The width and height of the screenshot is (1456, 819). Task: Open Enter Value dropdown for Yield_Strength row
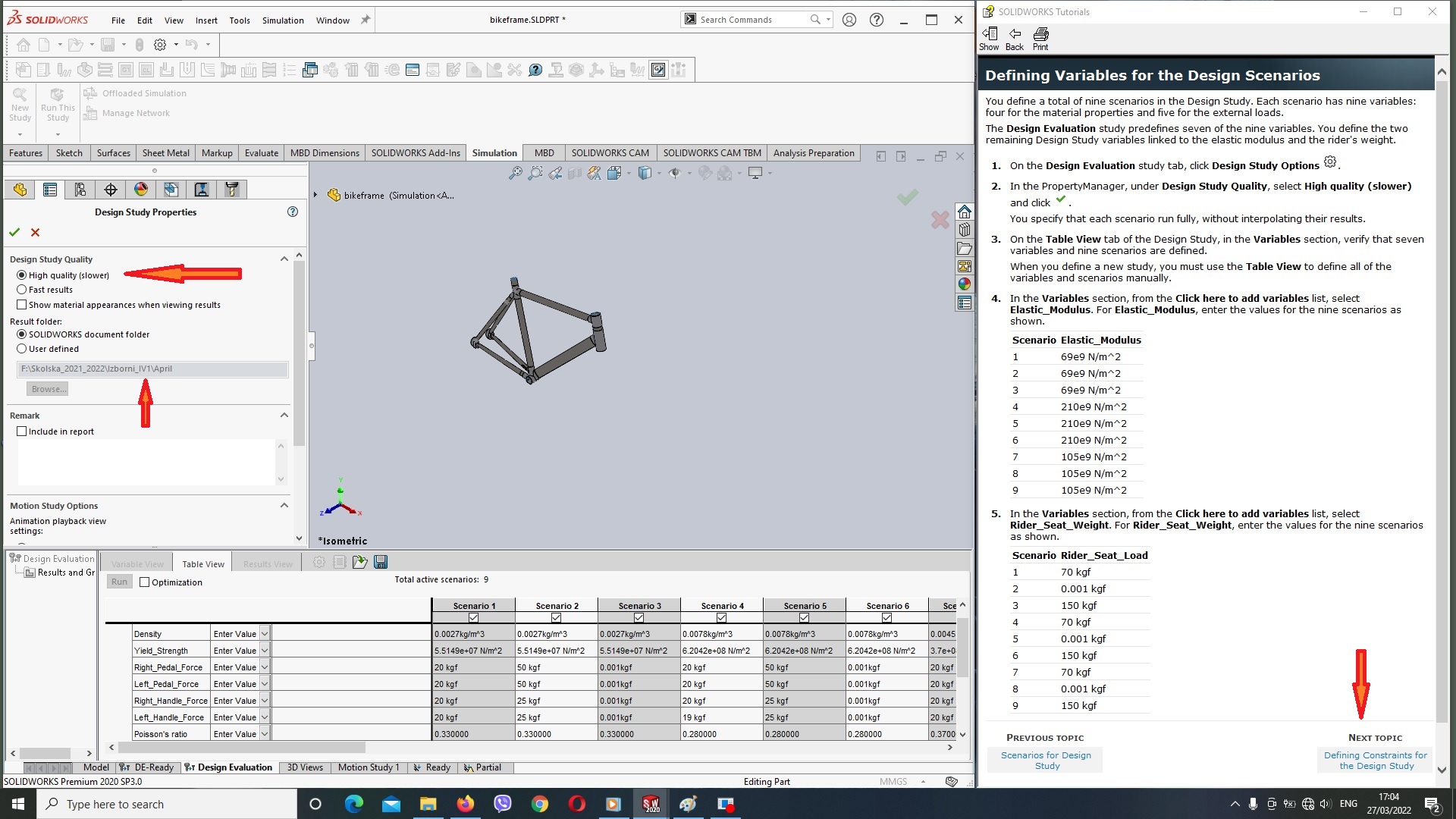click(x=265, y=651)
